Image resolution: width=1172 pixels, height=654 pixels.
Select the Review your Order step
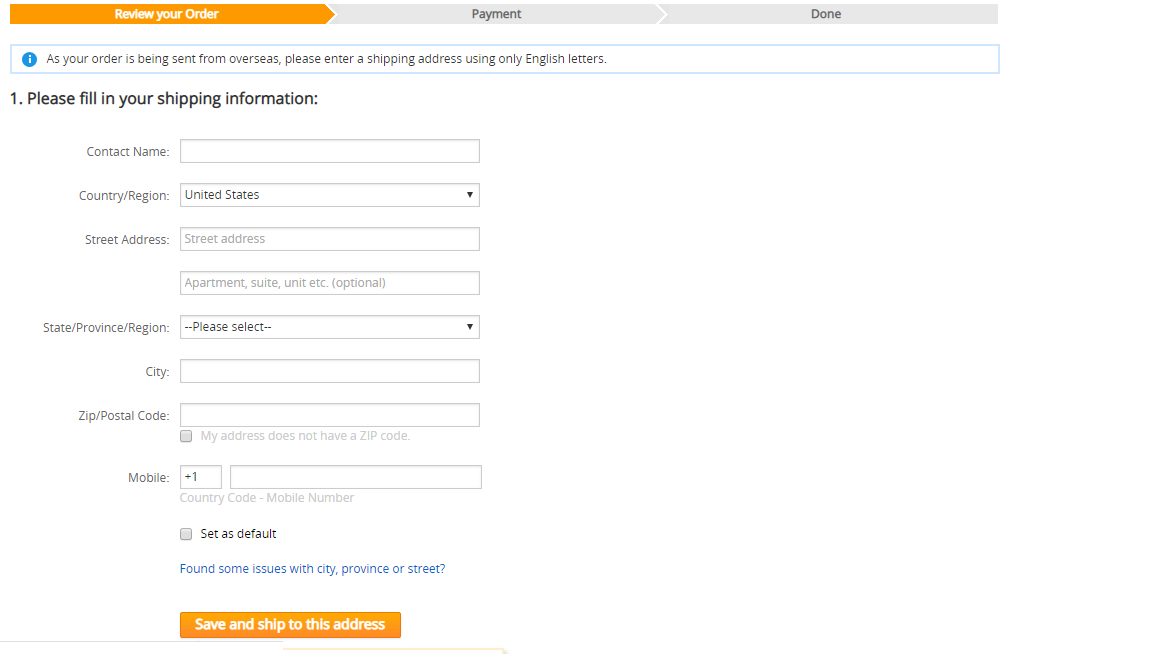pos(167,14)
